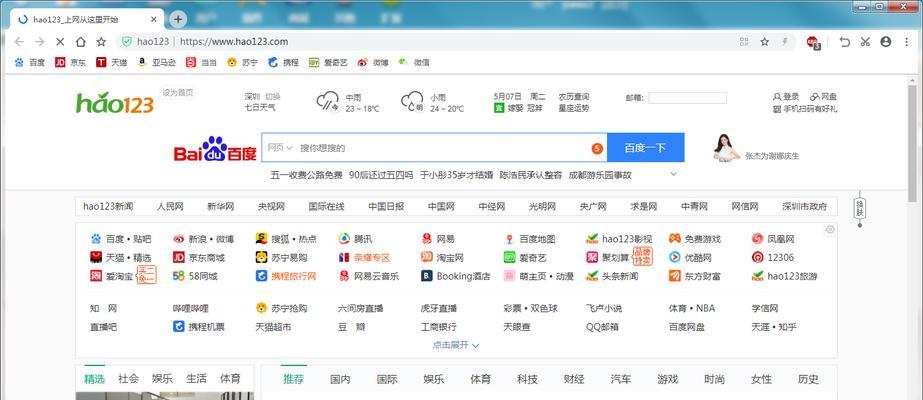
Task: Click the hao123 logo
Action: (x=115, y=104)
